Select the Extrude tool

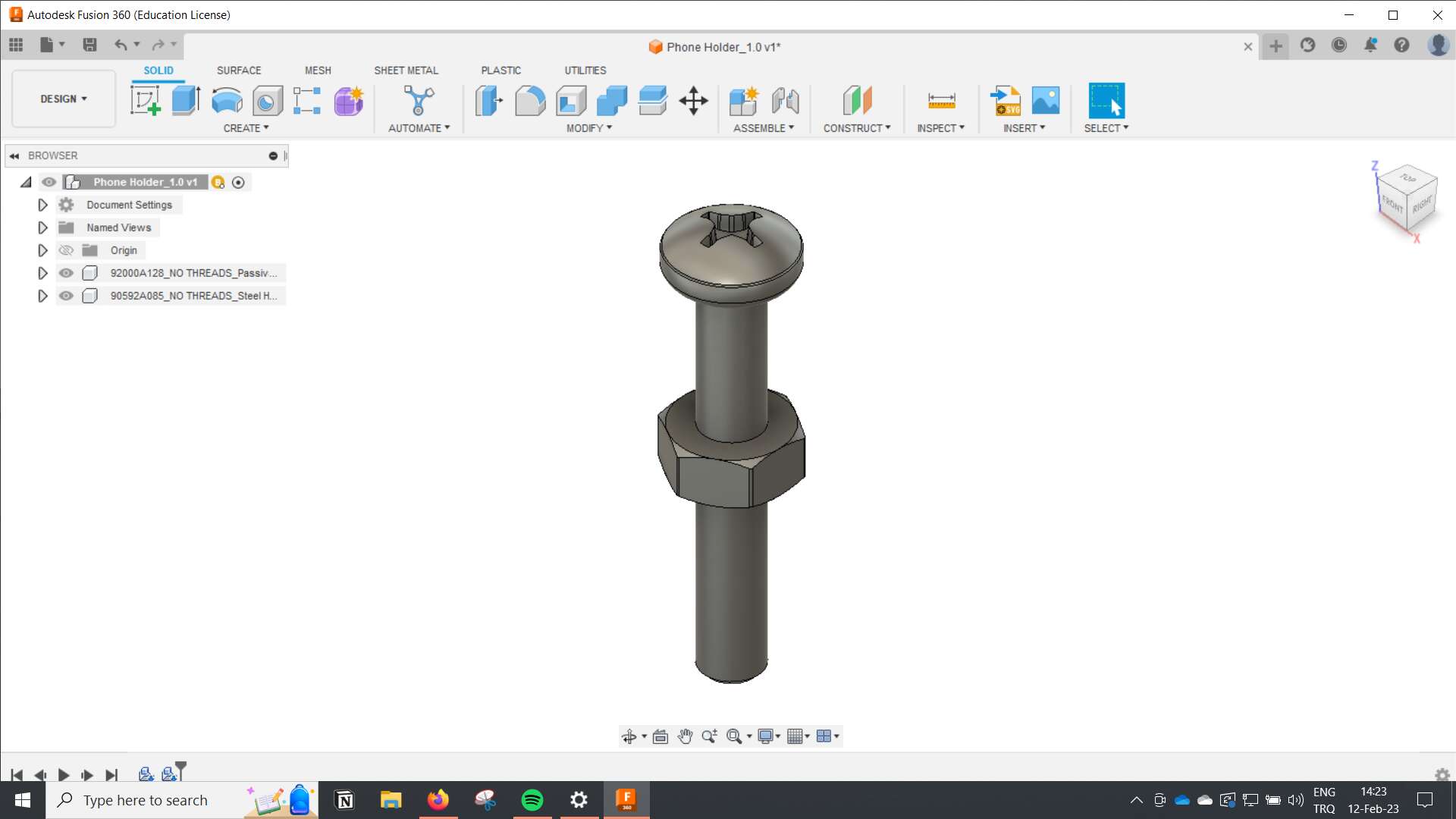tap(186, 100)
